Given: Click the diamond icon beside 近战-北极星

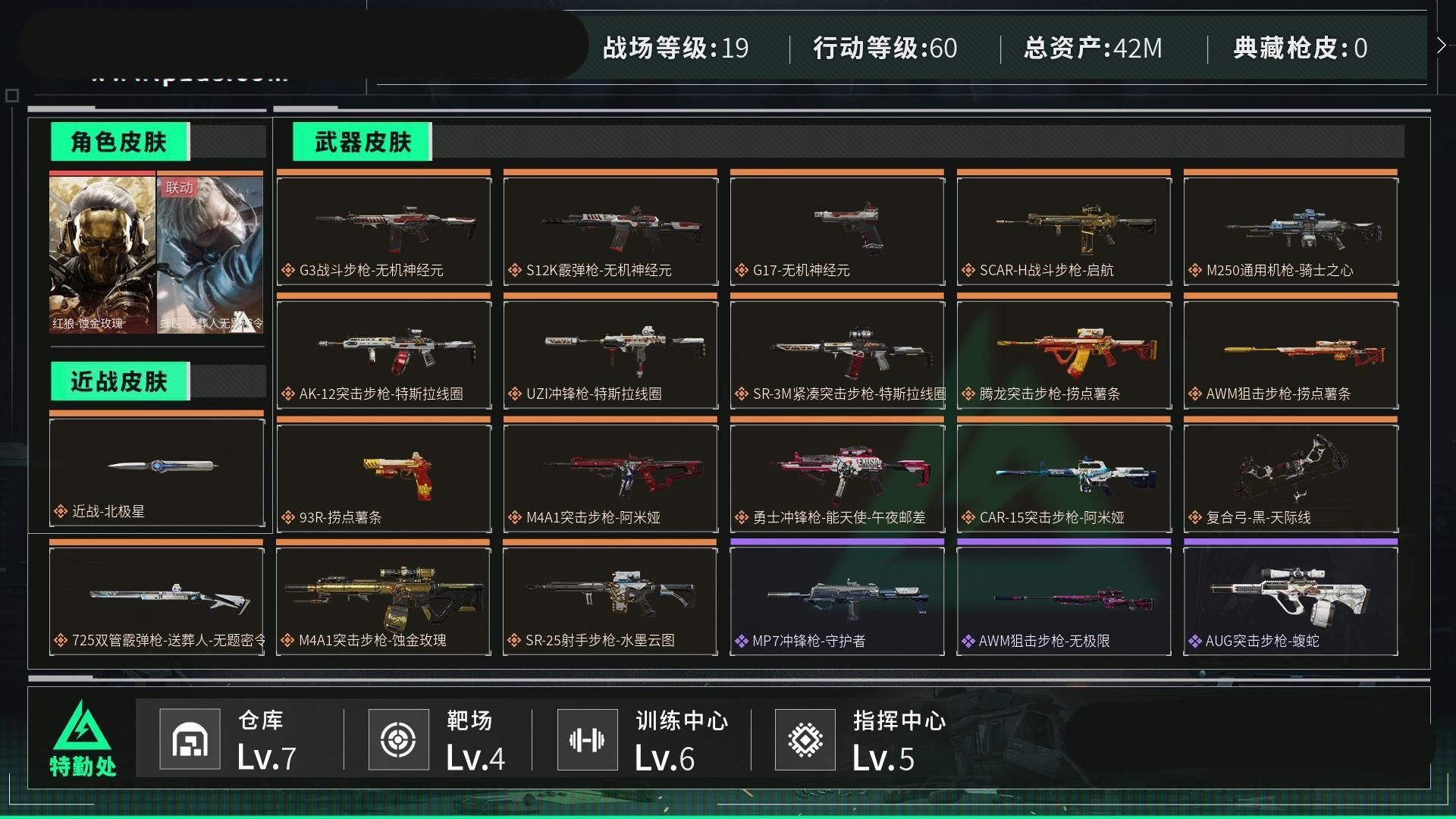Looking at the screenshot, I should [x=61, y=512].
